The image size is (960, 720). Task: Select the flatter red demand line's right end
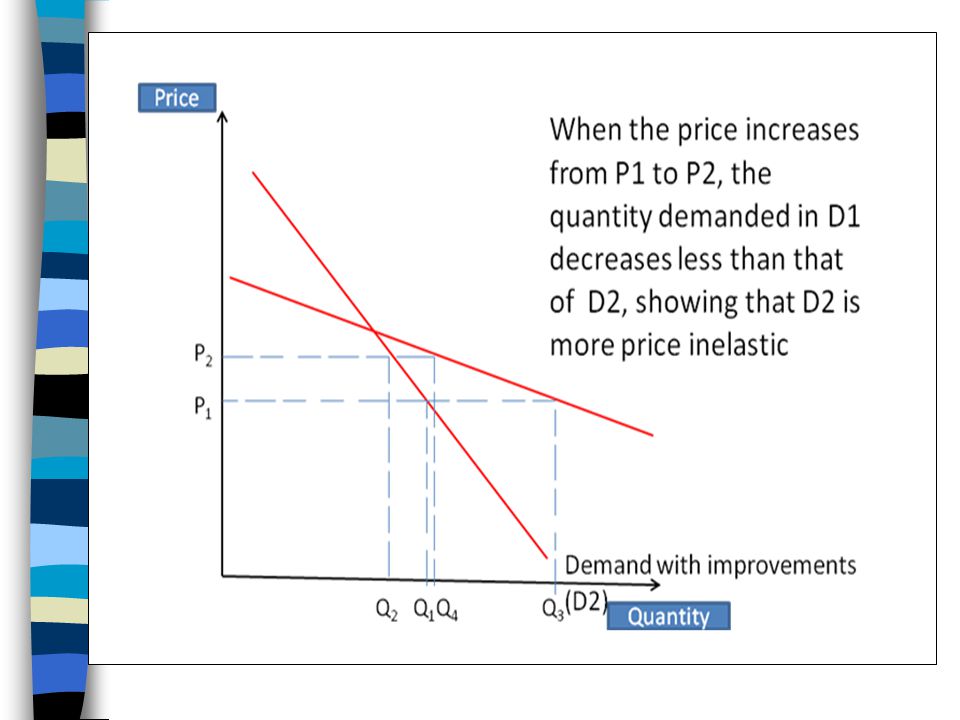pos(651,435)
